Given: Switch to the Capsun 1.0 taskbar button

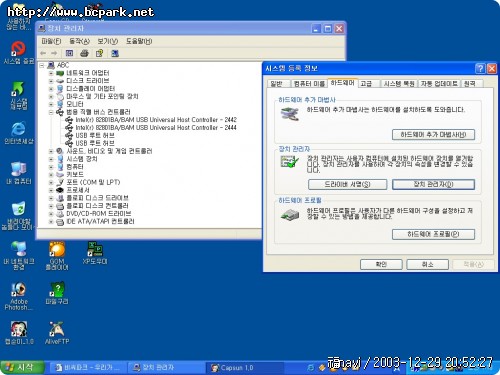Looking at the screenshot, I should (245, 368).
